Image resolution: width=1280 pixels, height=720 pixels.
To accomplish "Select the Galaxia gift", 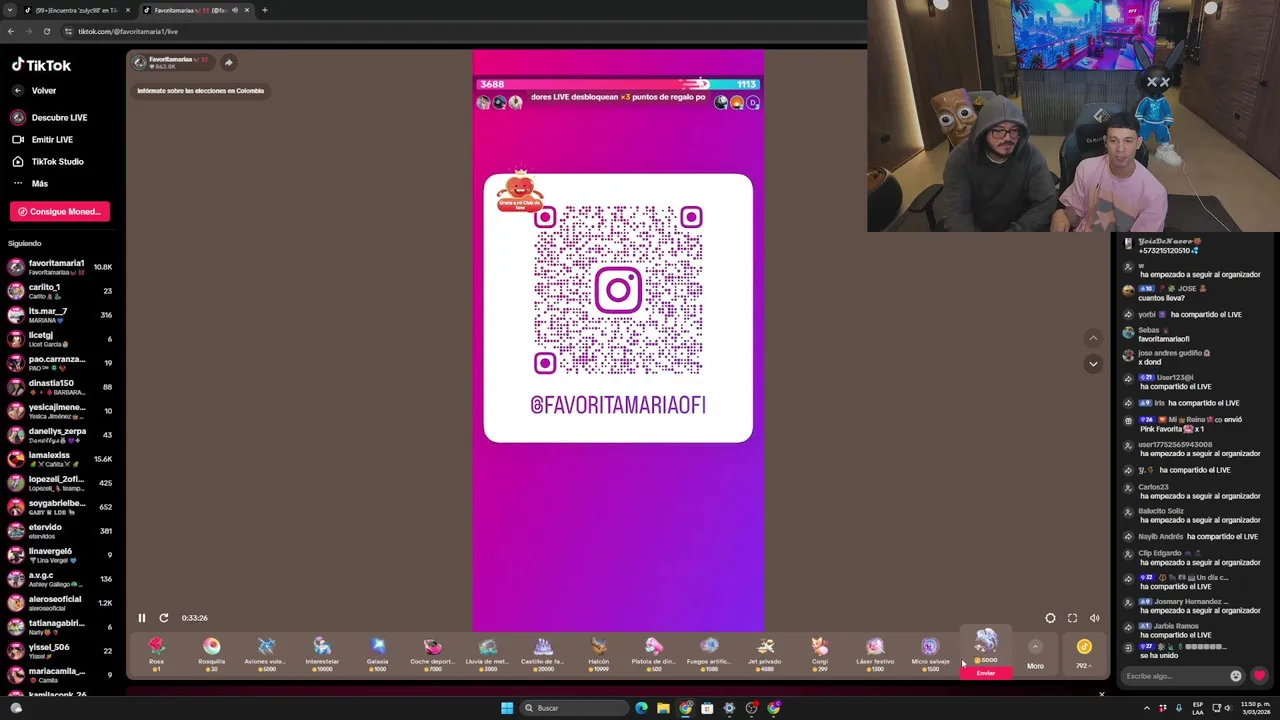I will [x=377, y=653].
